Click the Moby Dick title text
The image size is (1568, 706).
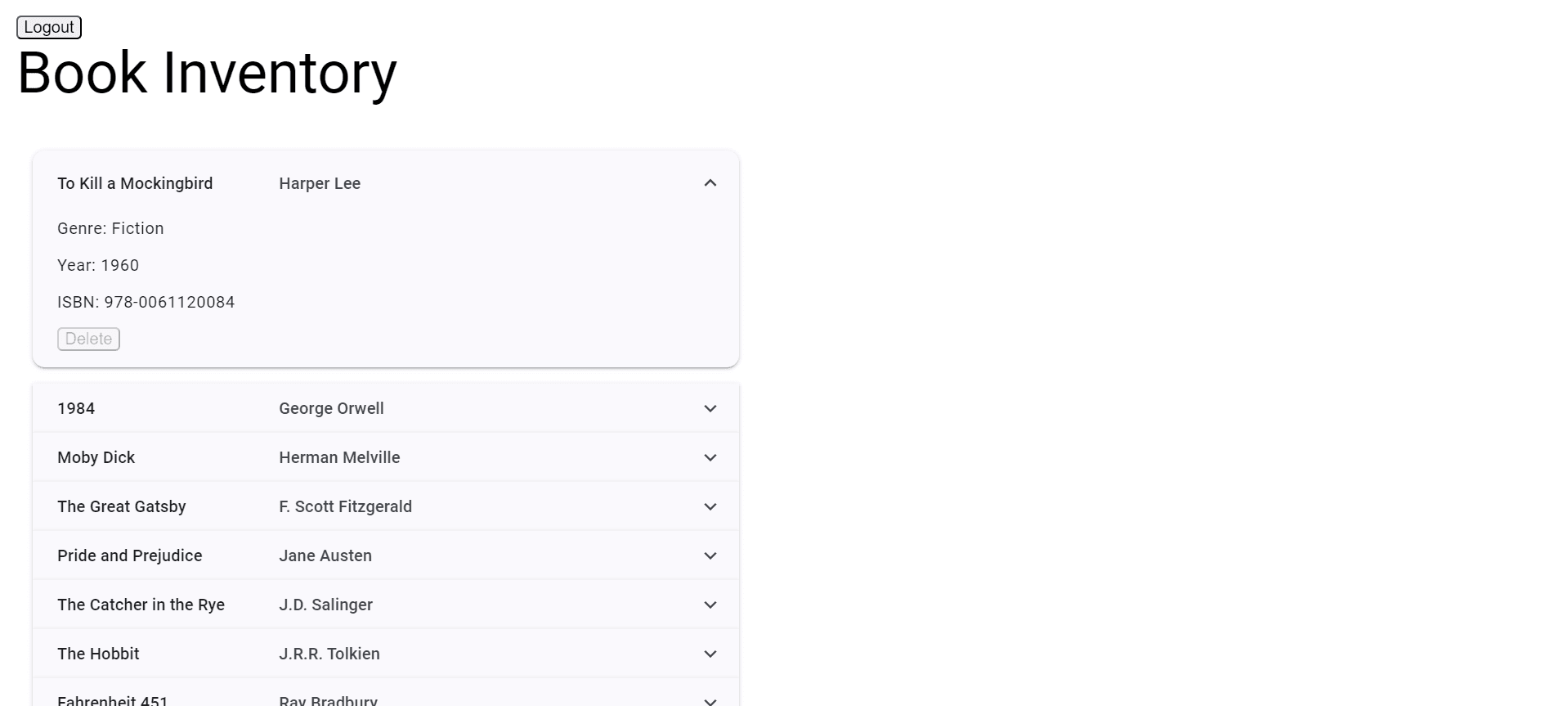pyautogui.click(x=96, y=457)
